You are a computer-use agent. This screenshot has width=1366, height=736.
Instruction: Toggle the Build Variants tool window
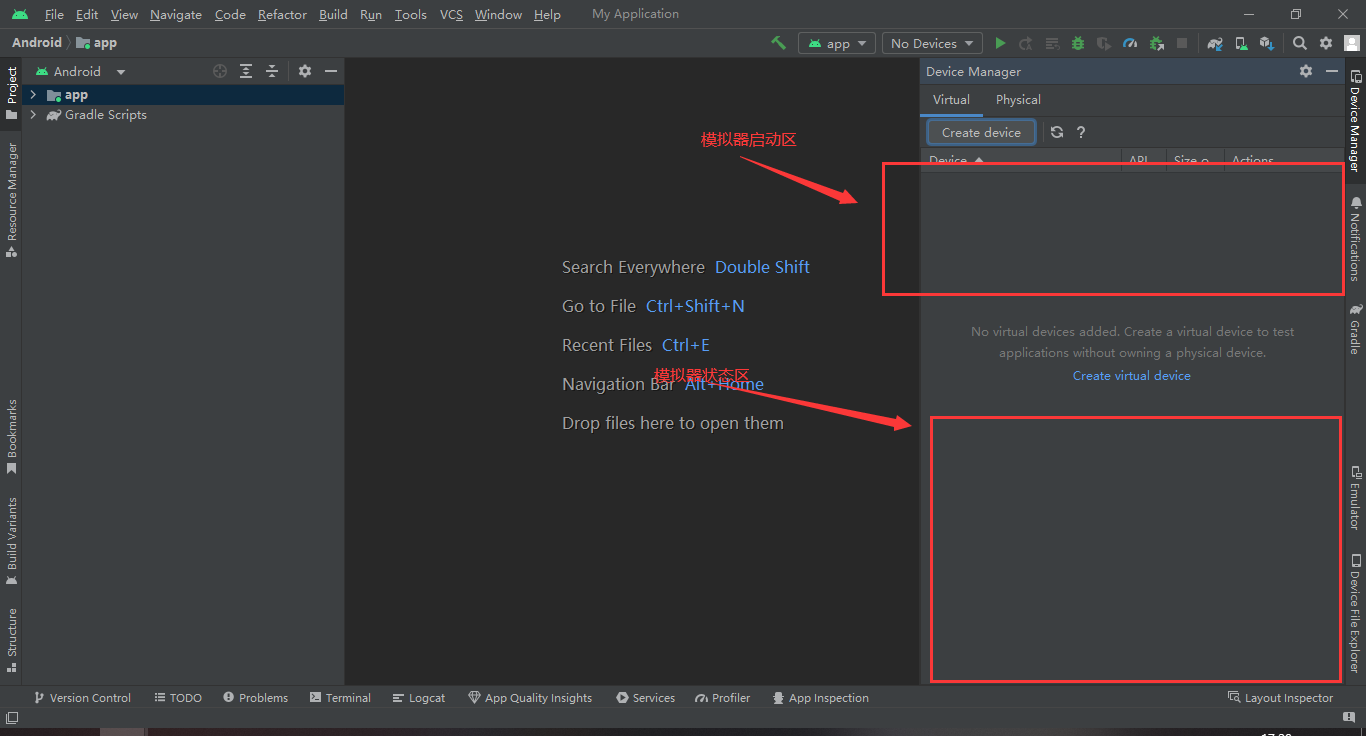click(12, 540)
